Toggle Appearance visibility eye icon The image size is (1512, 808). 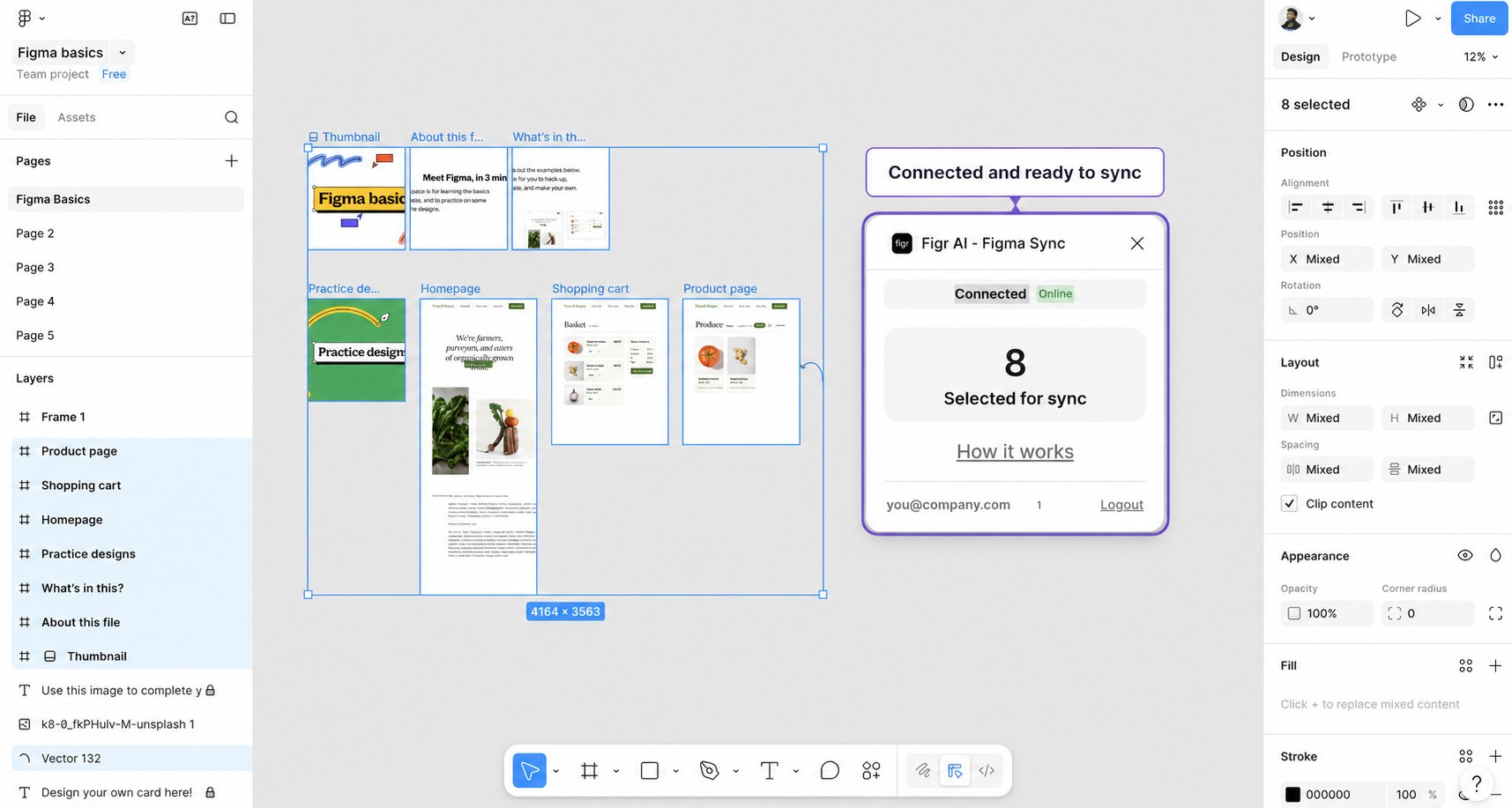(x=1465, y=555)
